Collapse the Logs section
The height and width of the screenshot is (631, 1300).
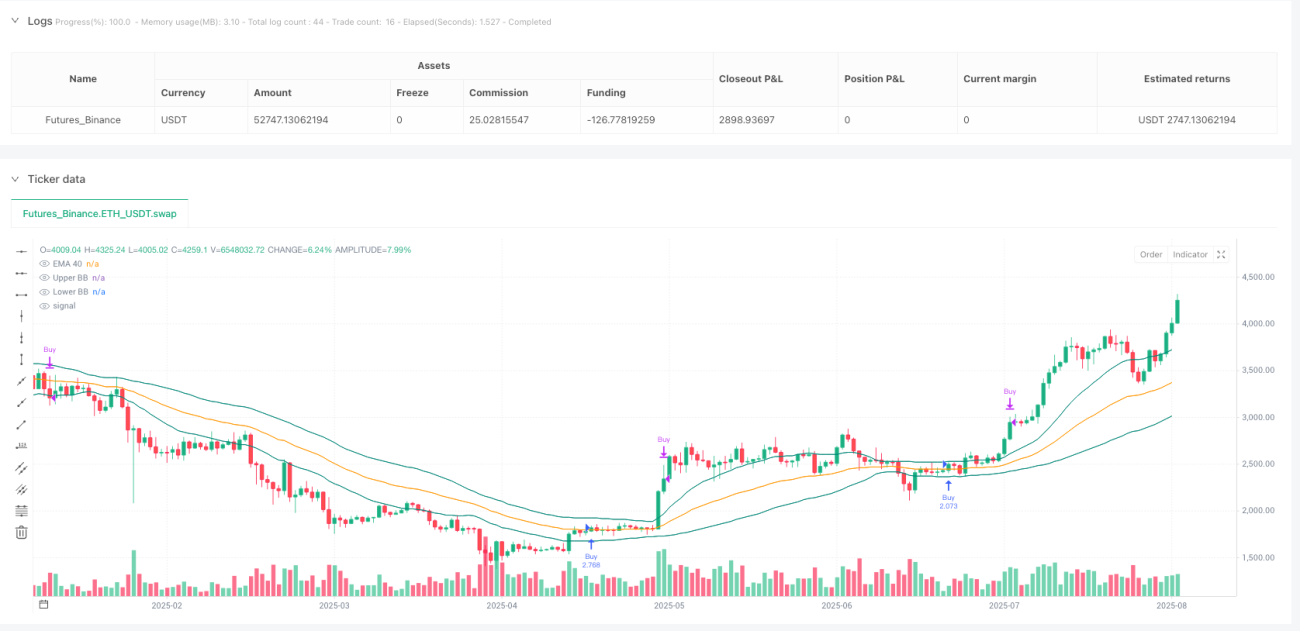click(15, 21)
